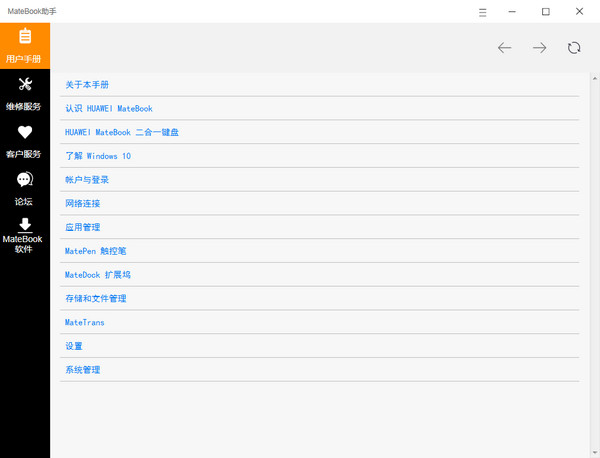The image size is (600, 458).
Task: Go back with the left arrow
Action: pos(505,48)
